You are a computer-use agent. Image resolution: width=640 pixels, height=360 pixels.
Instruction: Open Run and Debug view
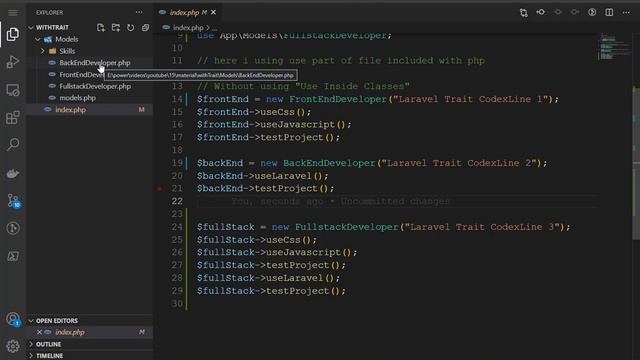click(x=13, y=62)
